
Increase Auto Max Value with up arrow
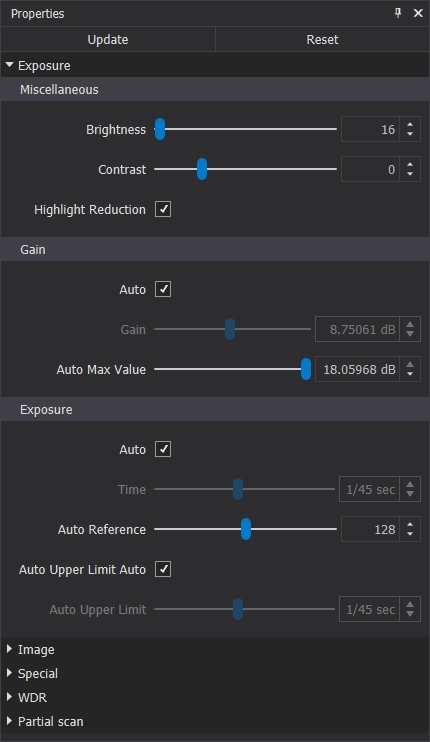click(410, 364)
